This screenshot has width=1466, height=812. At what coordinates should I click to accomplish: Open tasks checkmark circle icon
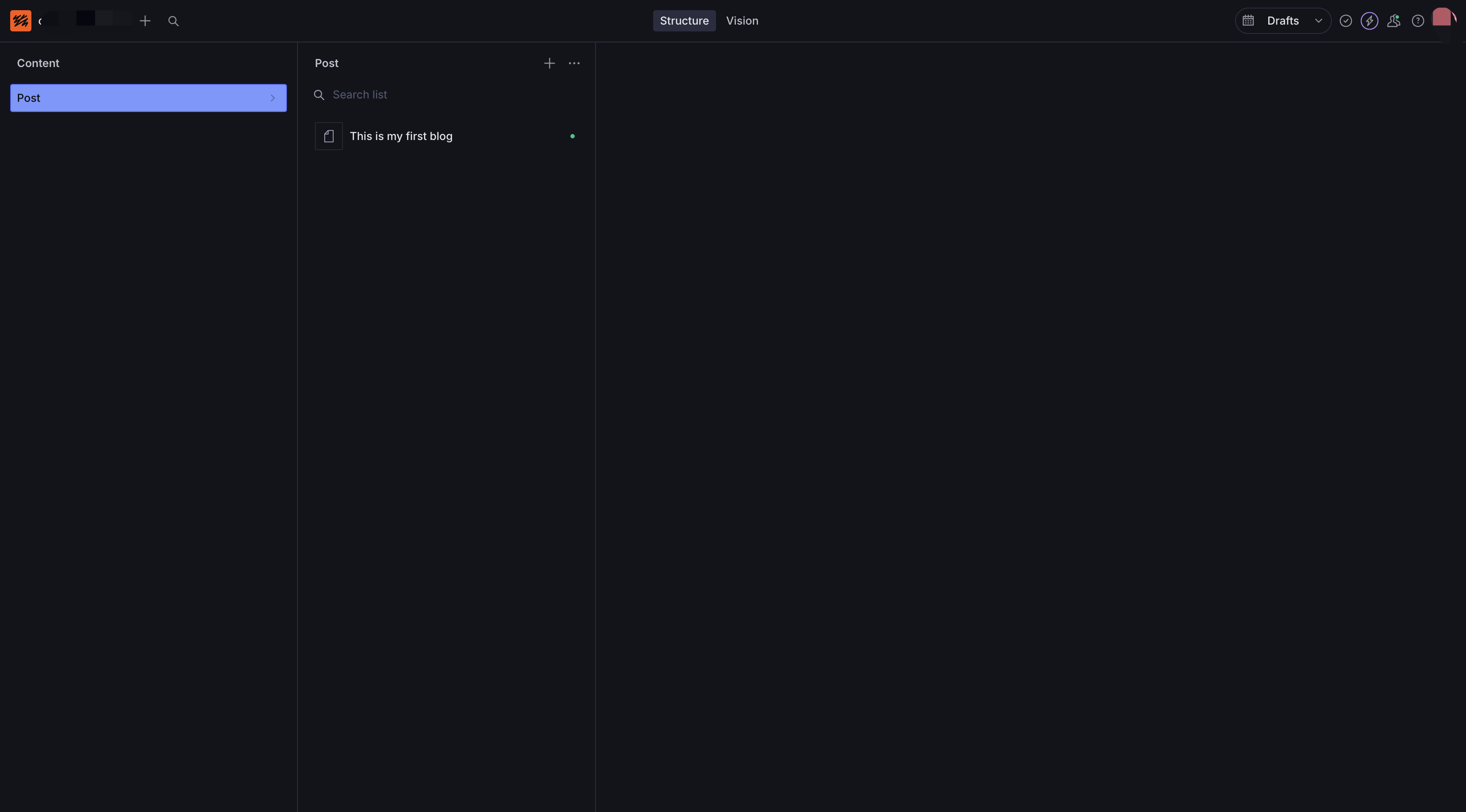tap(1345, 21)
